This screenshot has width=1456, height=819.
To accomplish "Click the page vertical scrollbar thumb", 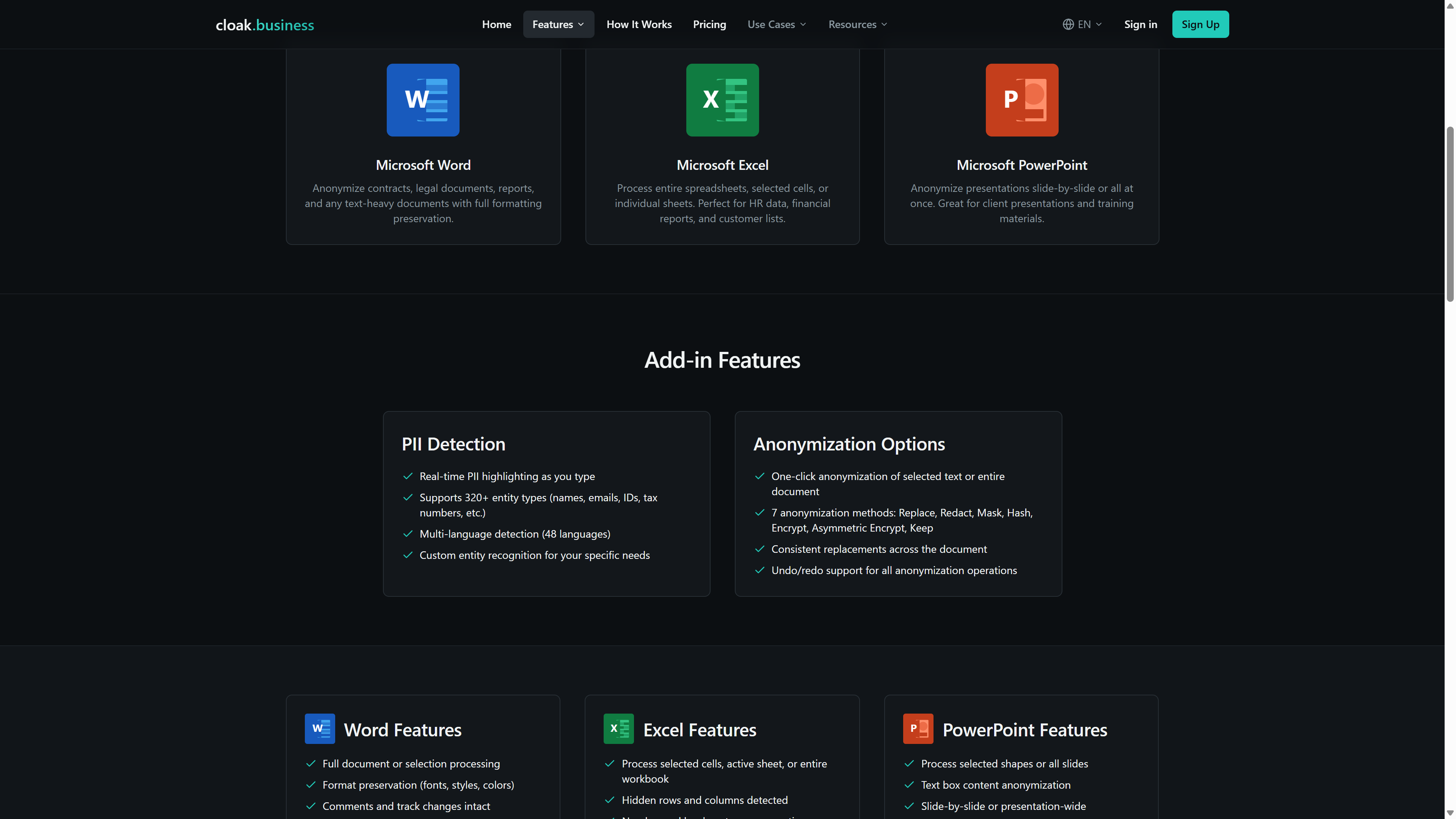I will [x=1450, y=214].
